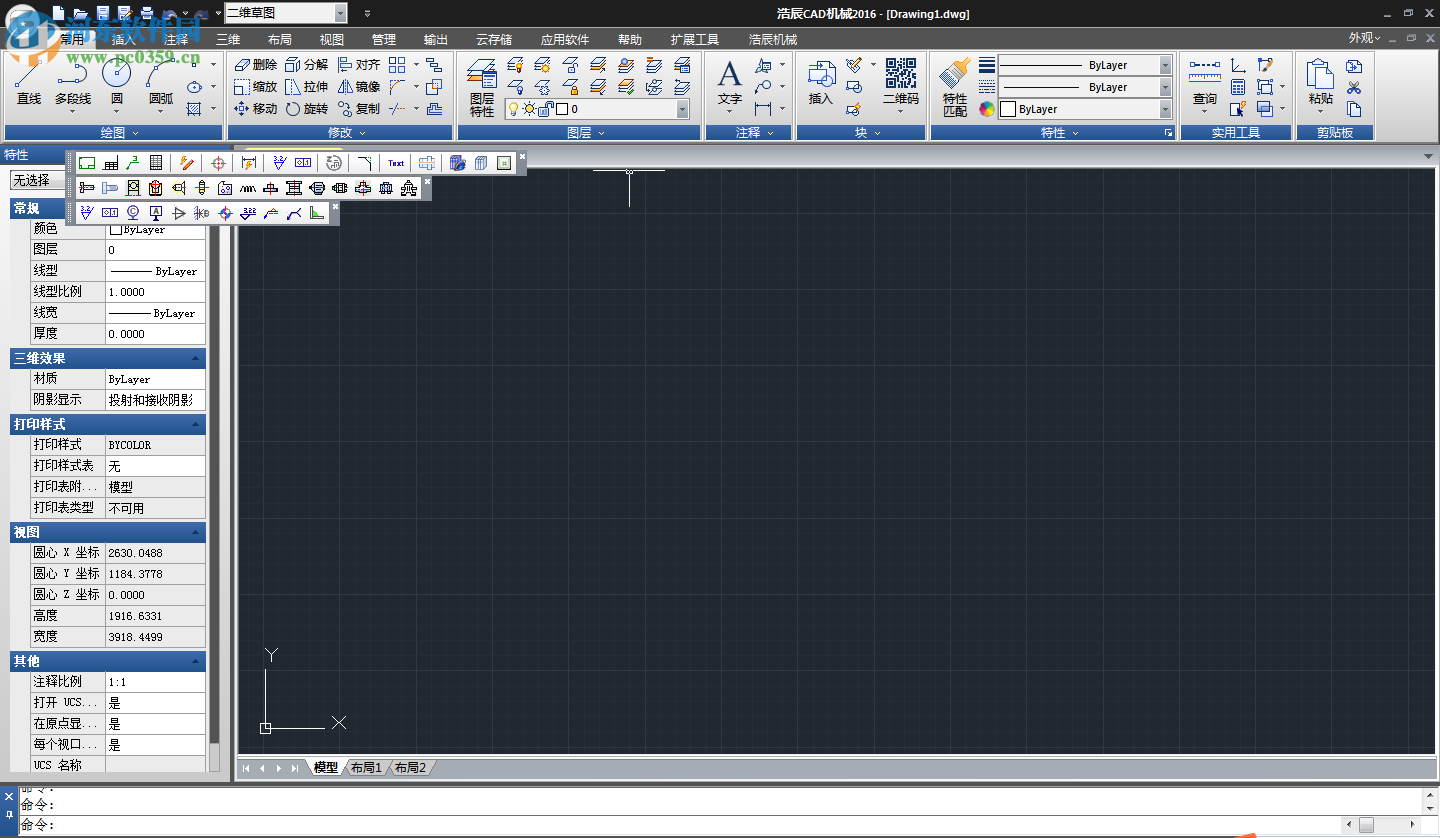The width and height of the screenshot is (1440, 838).
Task: Click the scissors cut icon in 剪贴板
Action: (x=1354, y=87)
